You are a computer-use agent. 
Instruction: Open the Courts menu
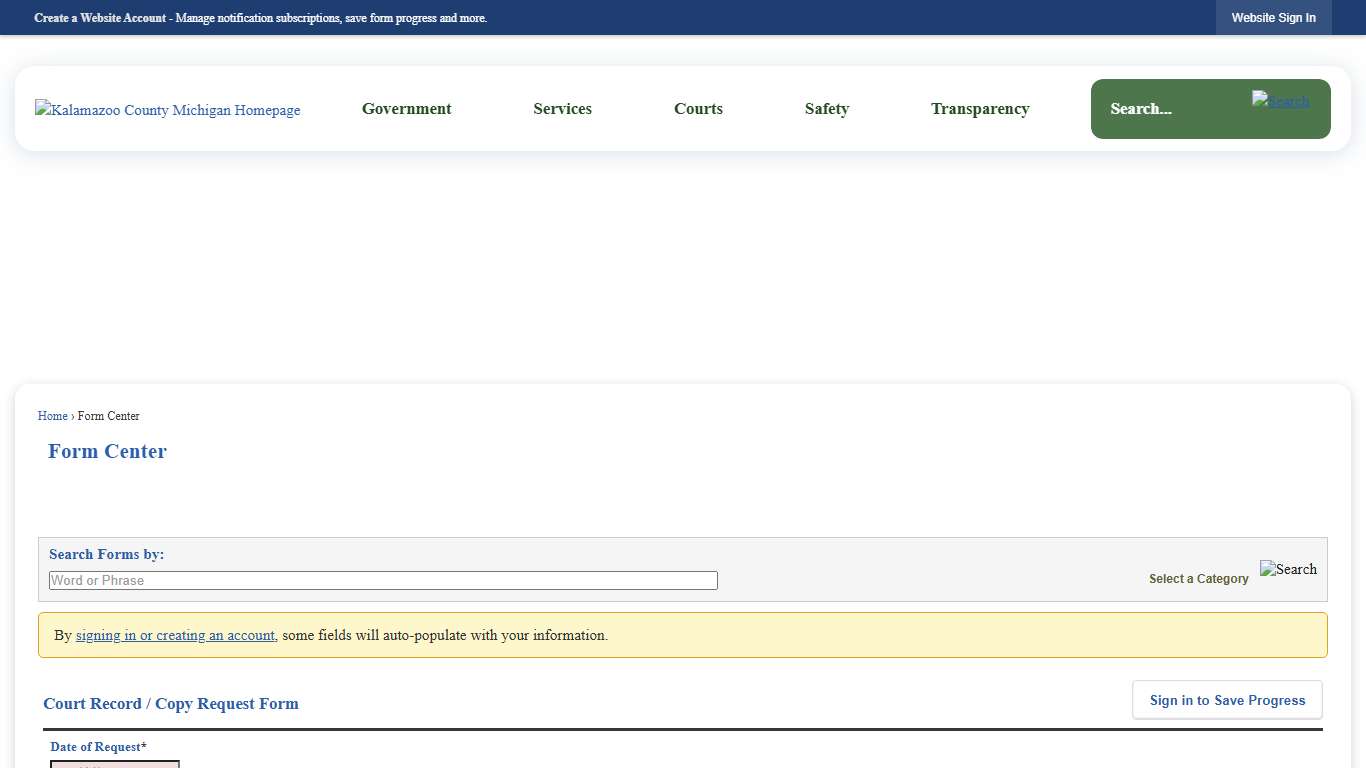point(698,109)
